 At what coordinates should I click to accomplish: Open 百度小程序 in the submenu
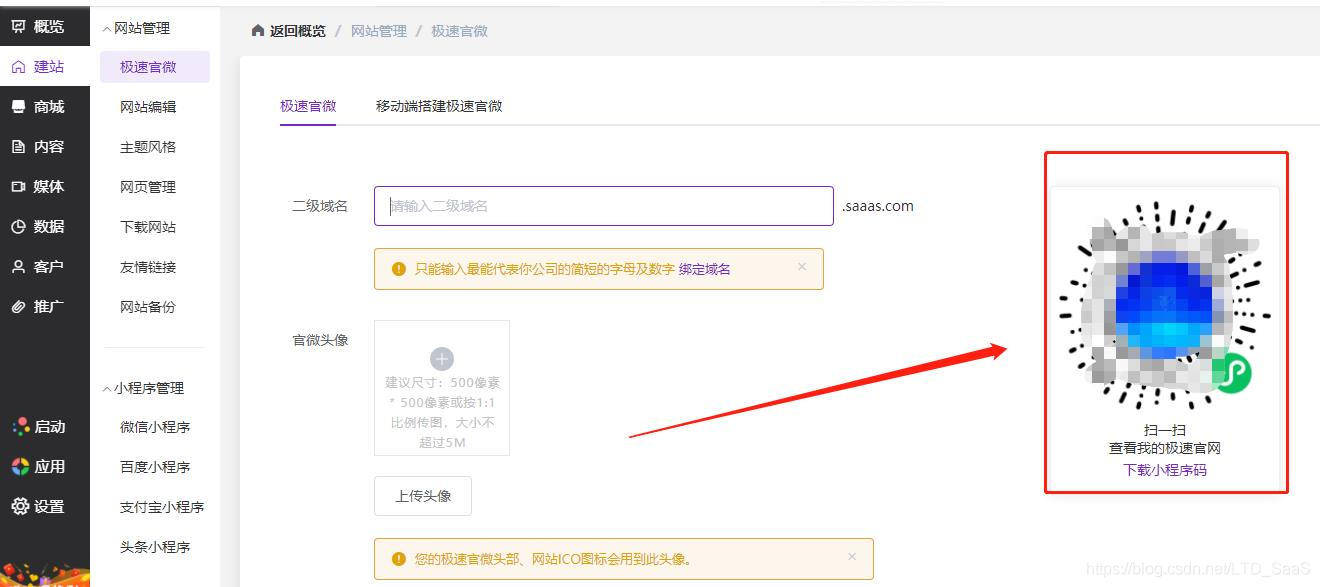tap(155, 467)
